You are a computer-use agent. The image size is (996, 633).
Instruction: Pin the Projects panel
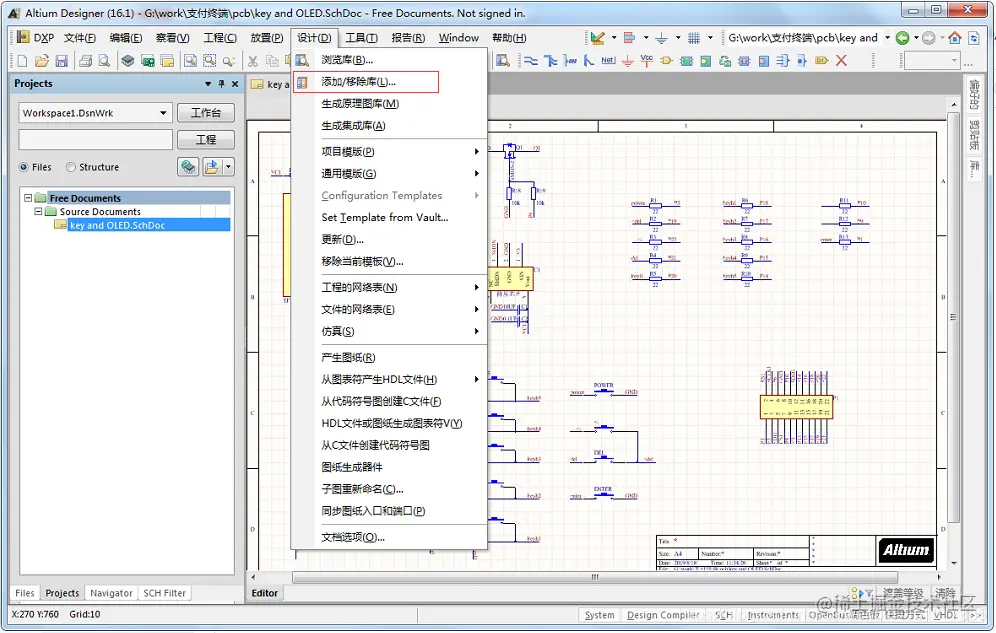[221, 84]
